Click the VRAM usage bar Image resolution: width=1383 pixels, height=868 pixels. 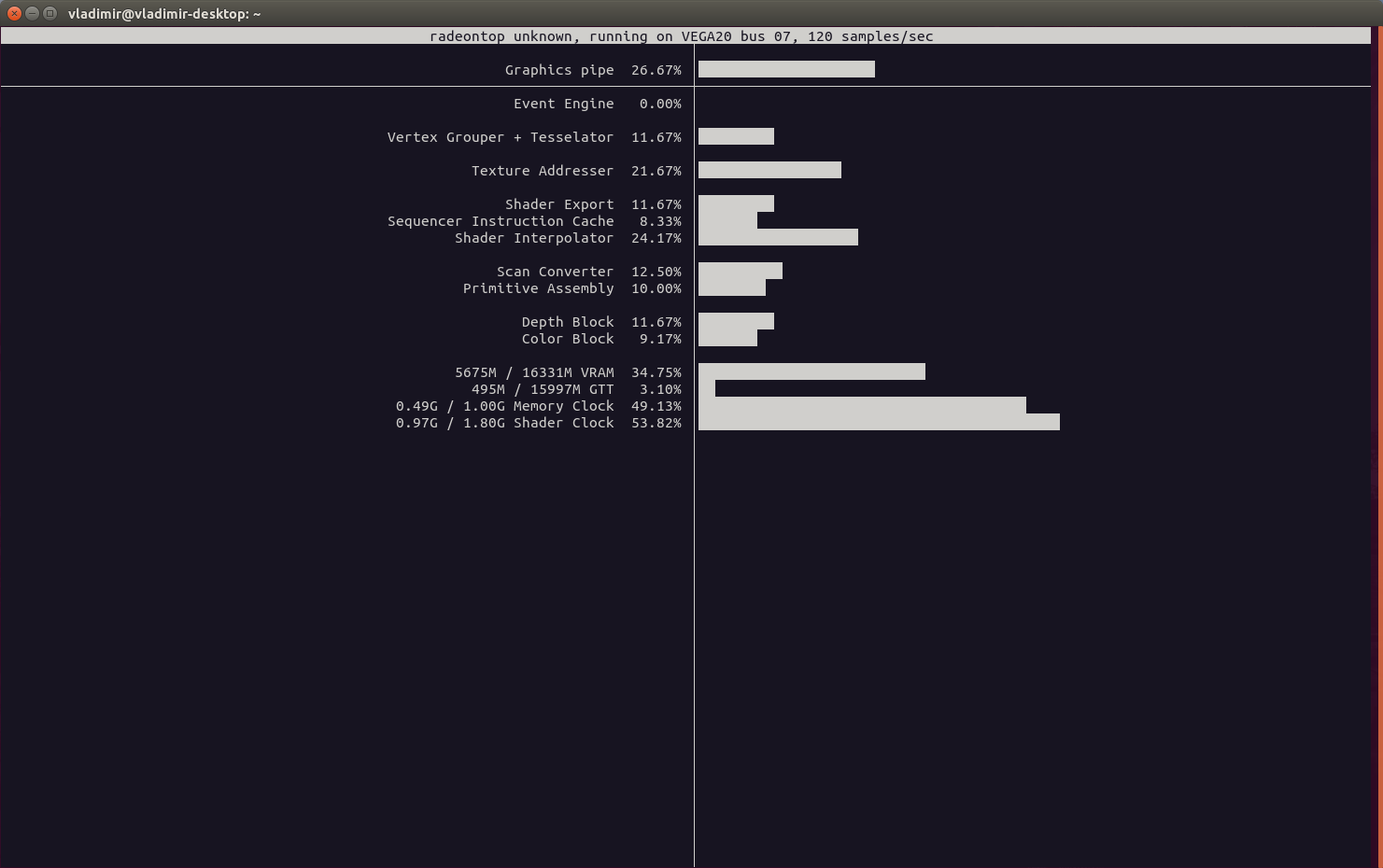pos(809,371)
